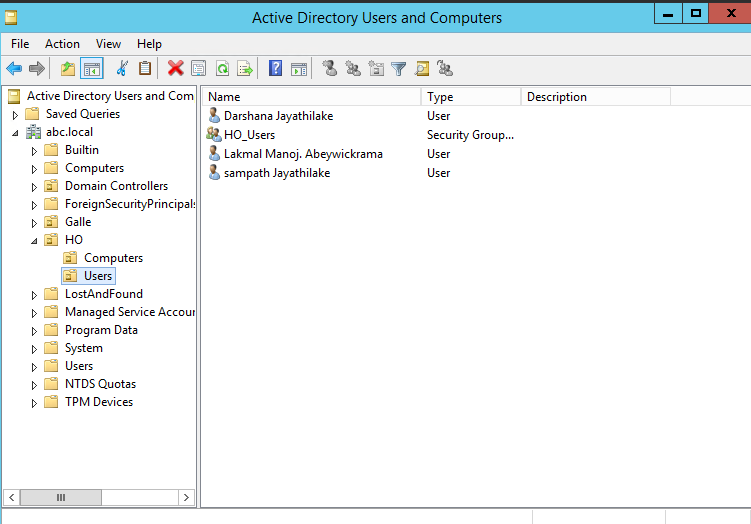Expand the Saved Queries node
751x524 pixels.
15,115
